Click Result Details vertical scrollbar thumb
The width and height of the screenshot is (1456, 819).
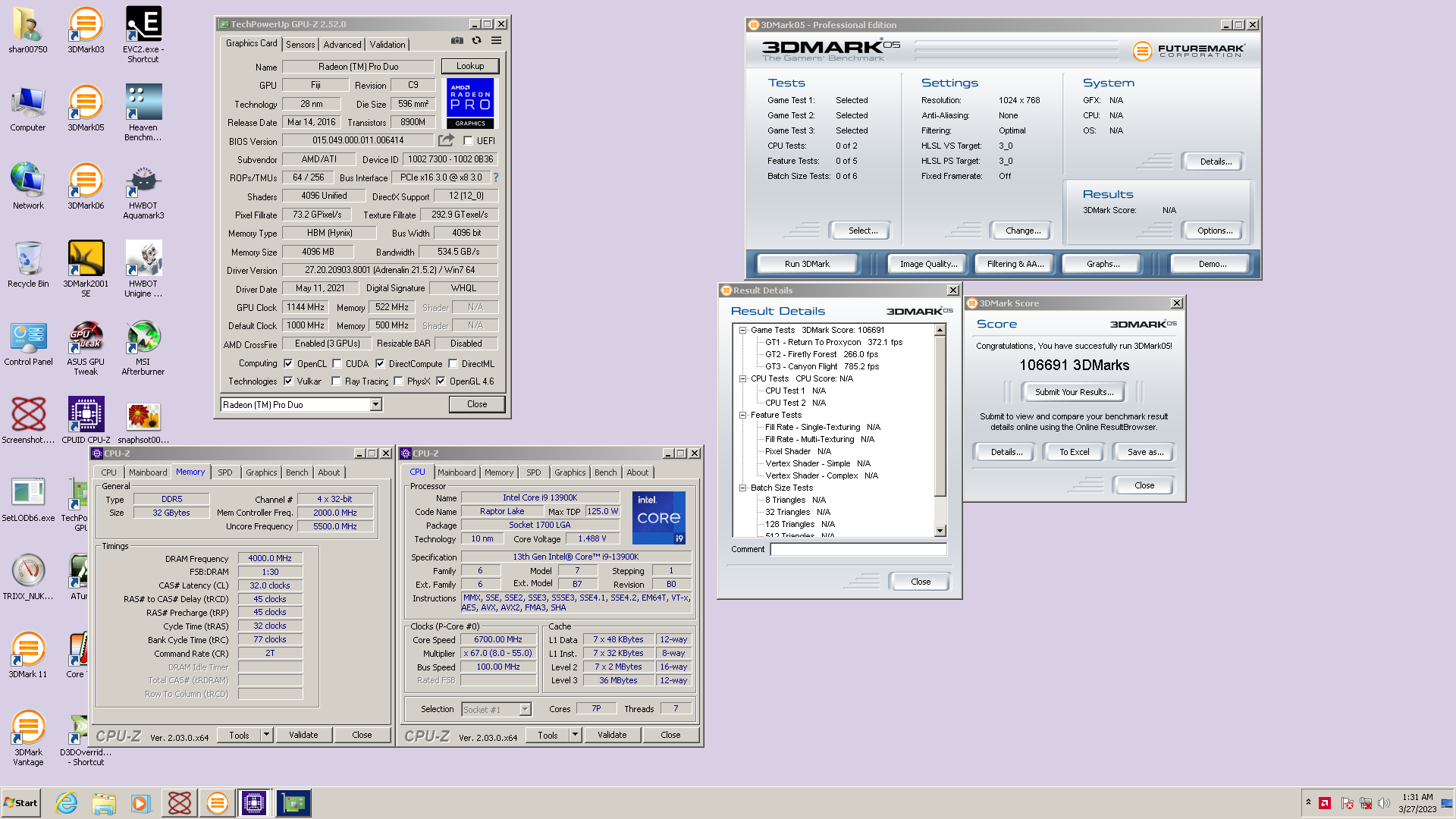point(940,417)
